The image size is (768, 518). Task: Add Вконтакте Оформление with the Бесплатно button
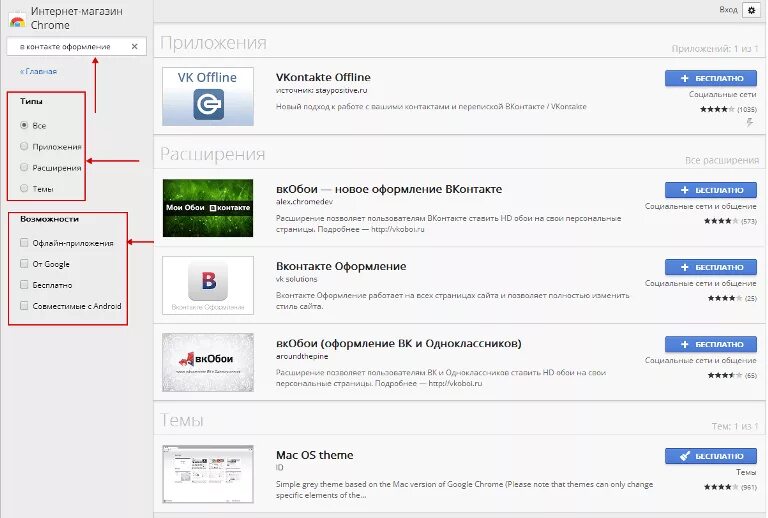pyautogui.click(x=711, y=267)
